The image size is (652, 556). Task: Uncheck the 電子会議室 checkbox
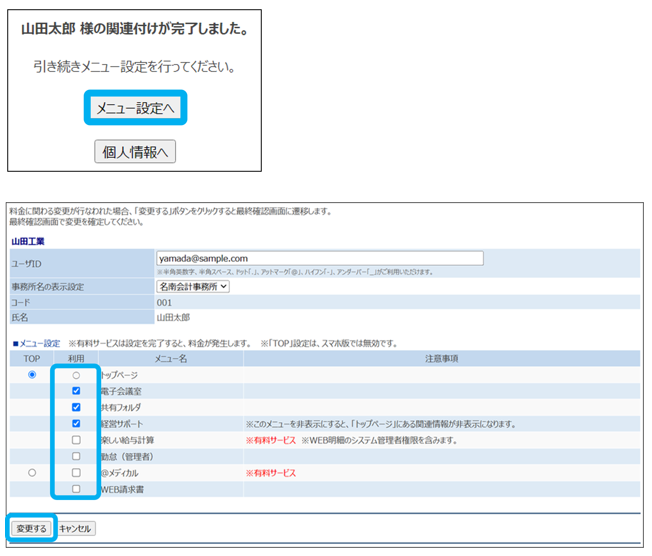(76, 391)
